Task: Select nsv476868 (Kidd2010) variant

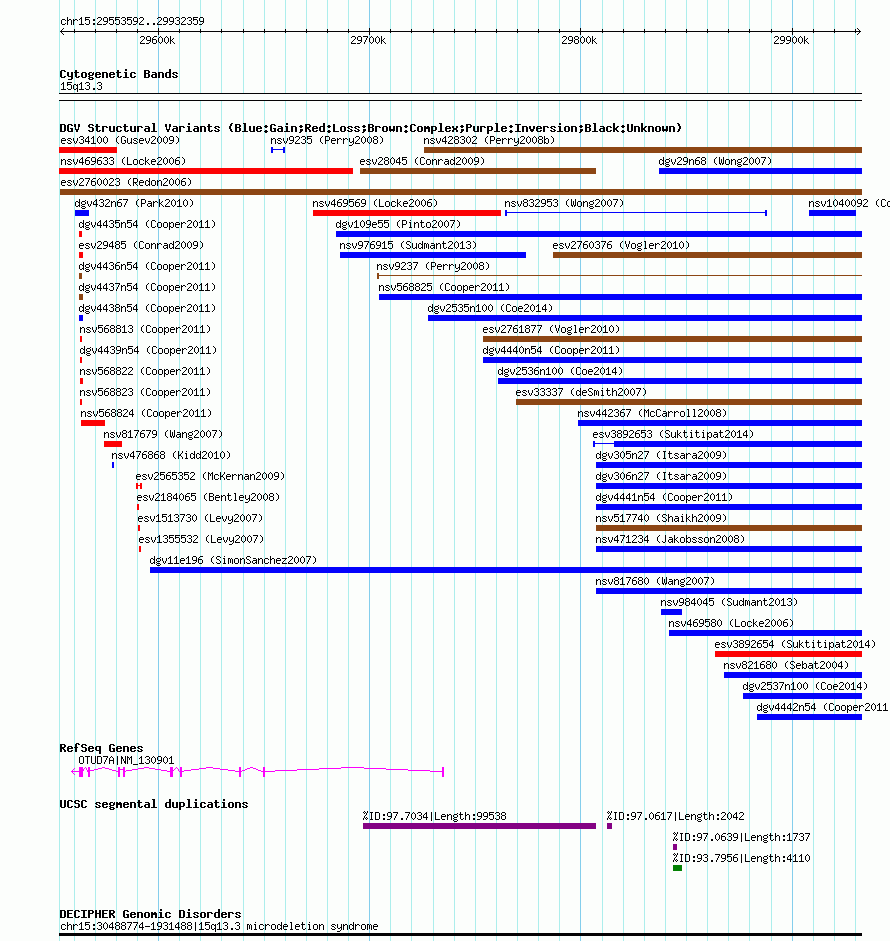Action: point(113,465)
